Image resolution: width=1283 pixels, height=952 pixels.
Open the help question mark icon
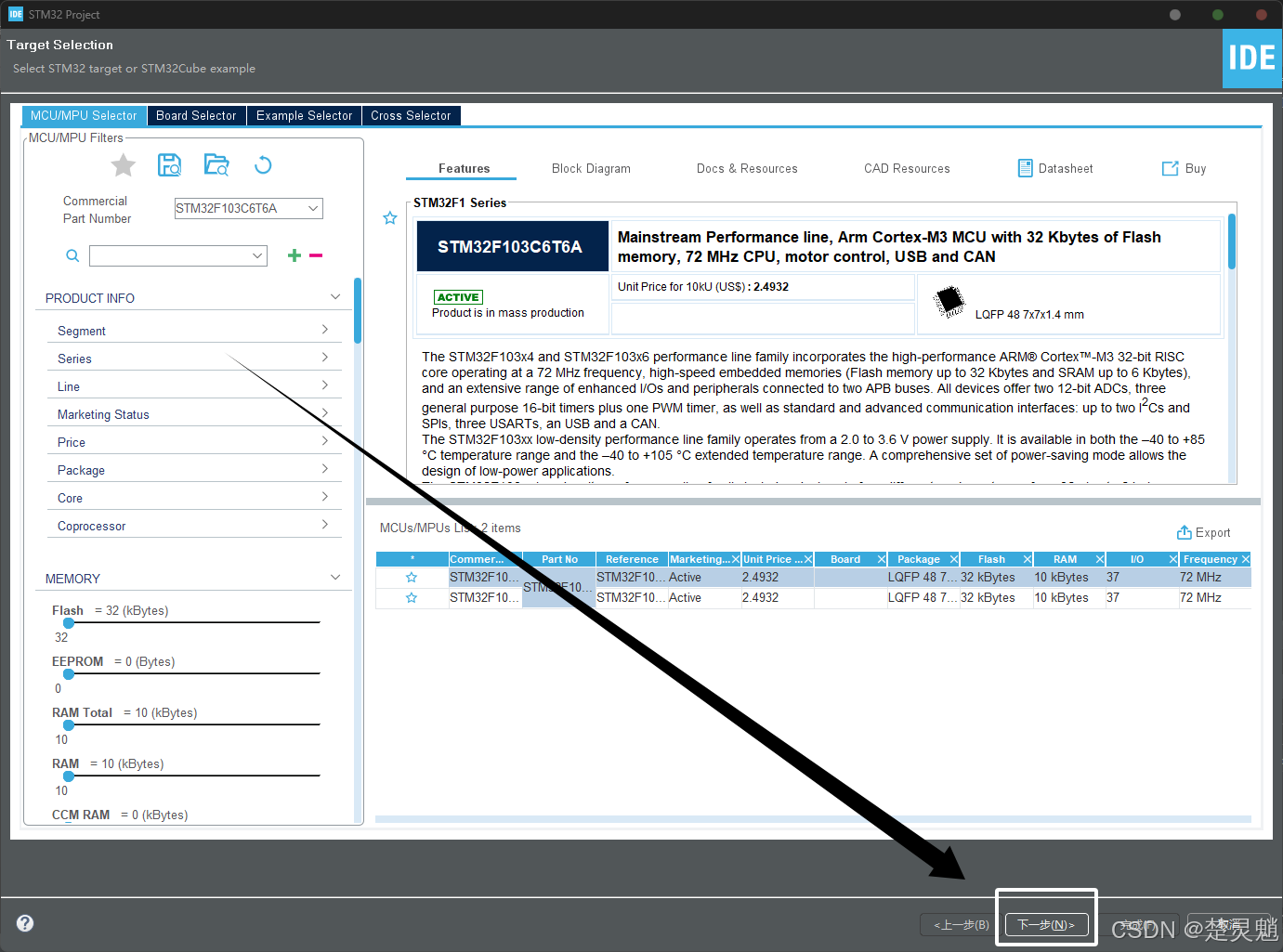pos(25,923)
